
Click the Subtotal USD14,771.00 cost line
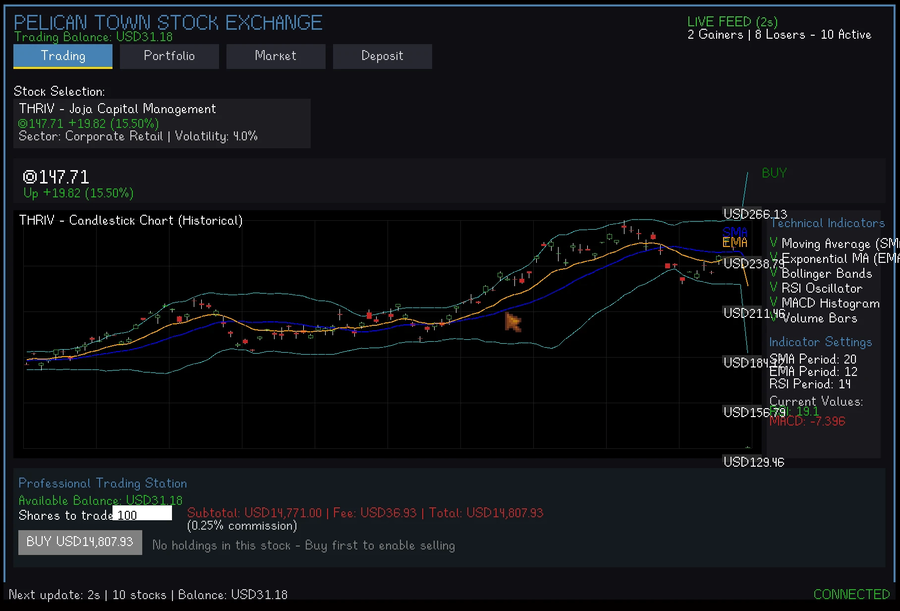pyautogui.click(x=365, y=513)
